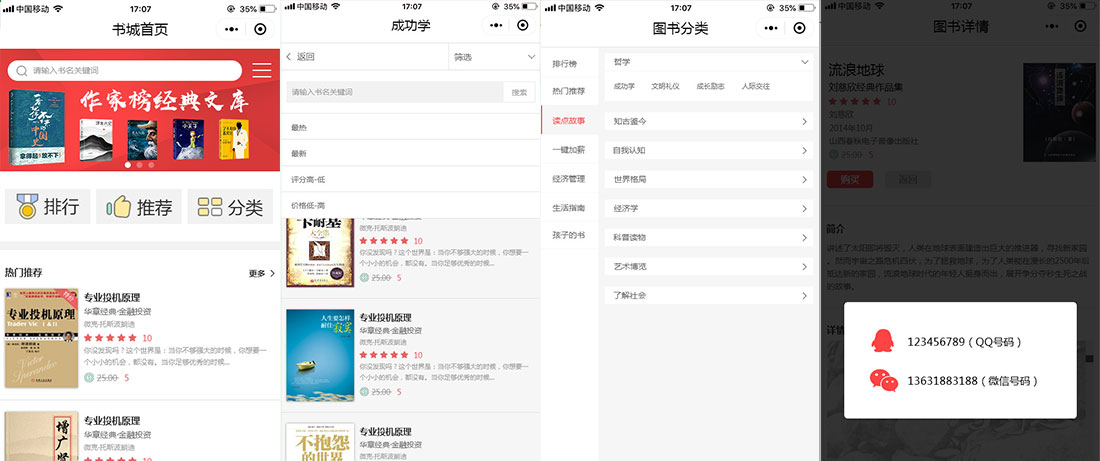Viewport: 1100px width, 461px height.
Task: Open the three-dots menu on the 书城首页 header
Action: 232,30
